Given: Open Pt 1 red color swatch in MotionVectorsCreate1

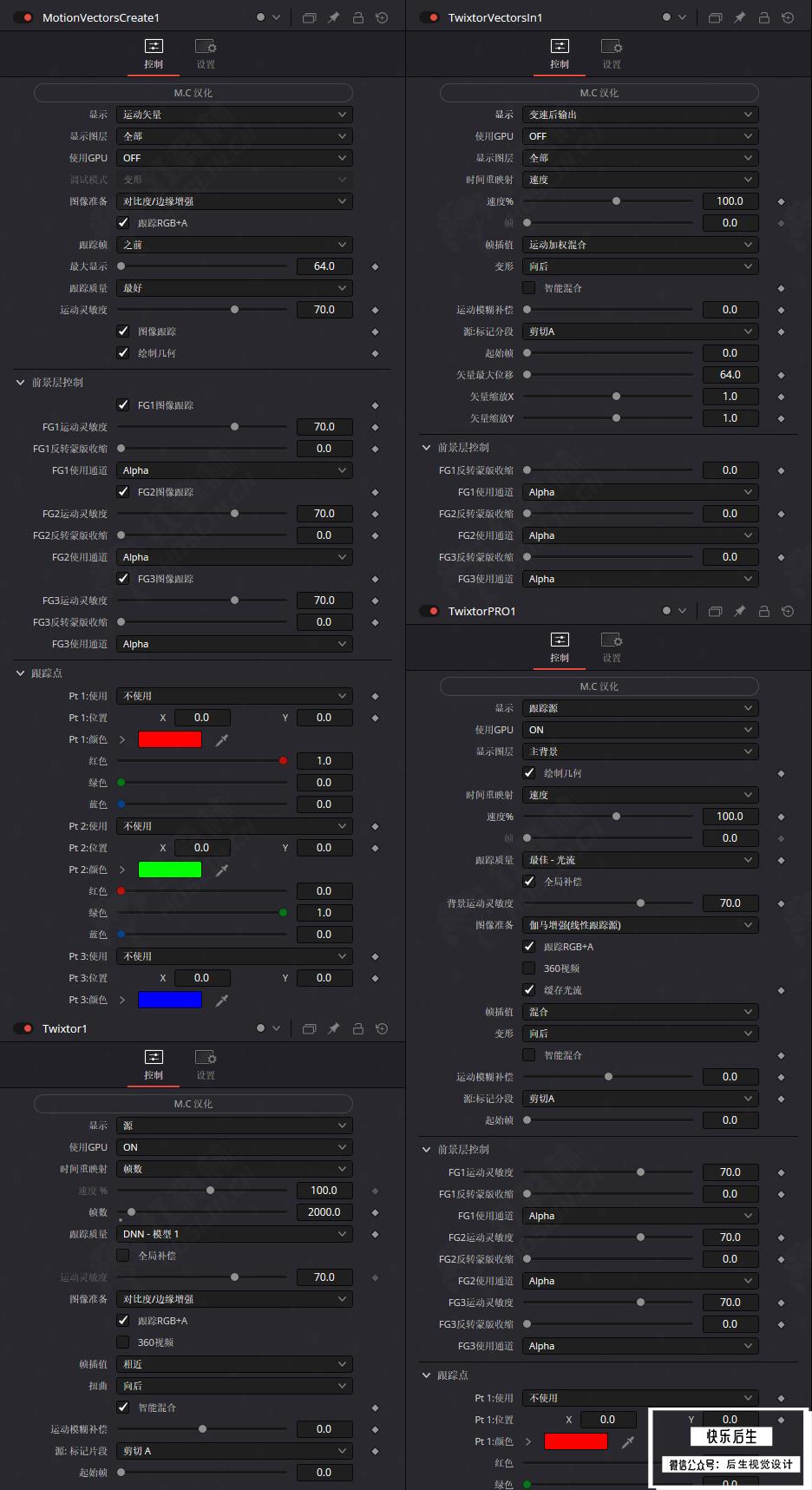Looking at the screenshot, I should (170, 739).
